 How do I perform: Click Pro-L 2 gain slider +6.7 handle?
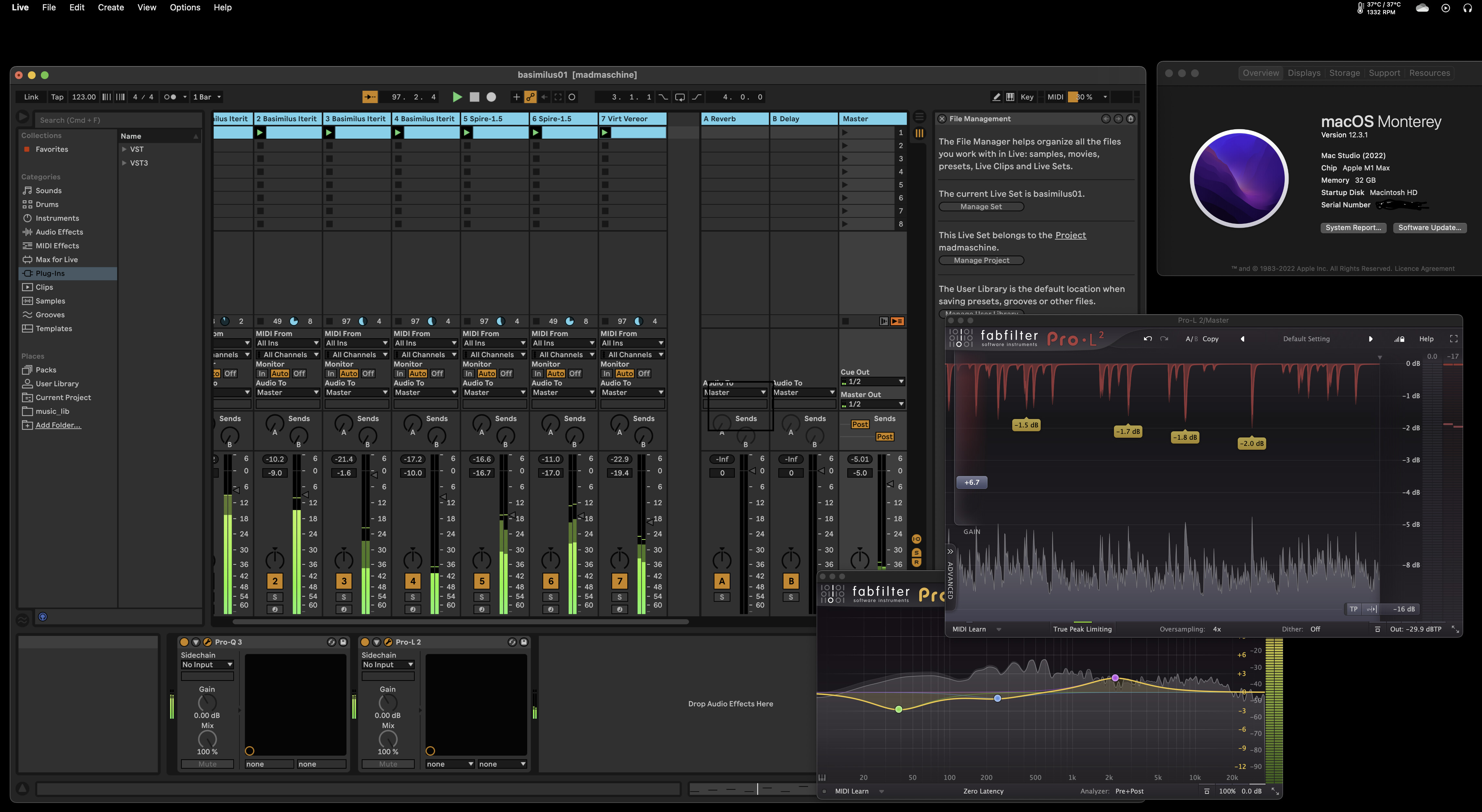[972, 482]
